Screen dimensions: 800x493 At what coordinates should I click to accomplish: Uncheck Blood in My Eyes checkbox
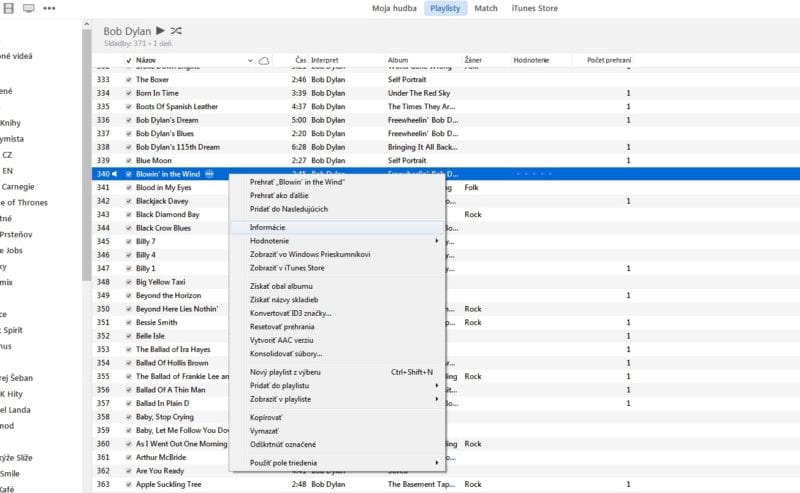click(x=129, y=187)
